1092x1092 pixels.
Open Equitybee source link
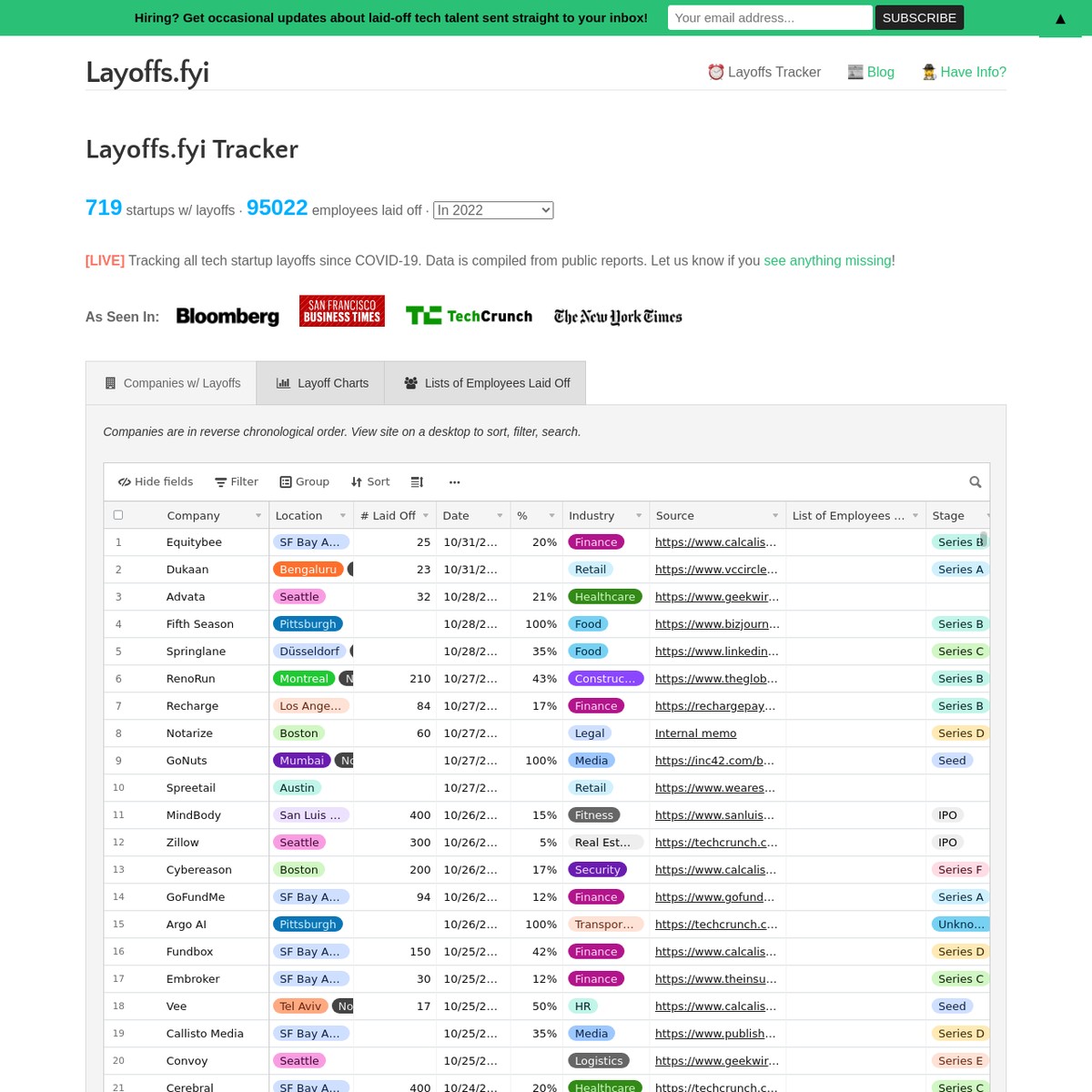click(716, 542)
